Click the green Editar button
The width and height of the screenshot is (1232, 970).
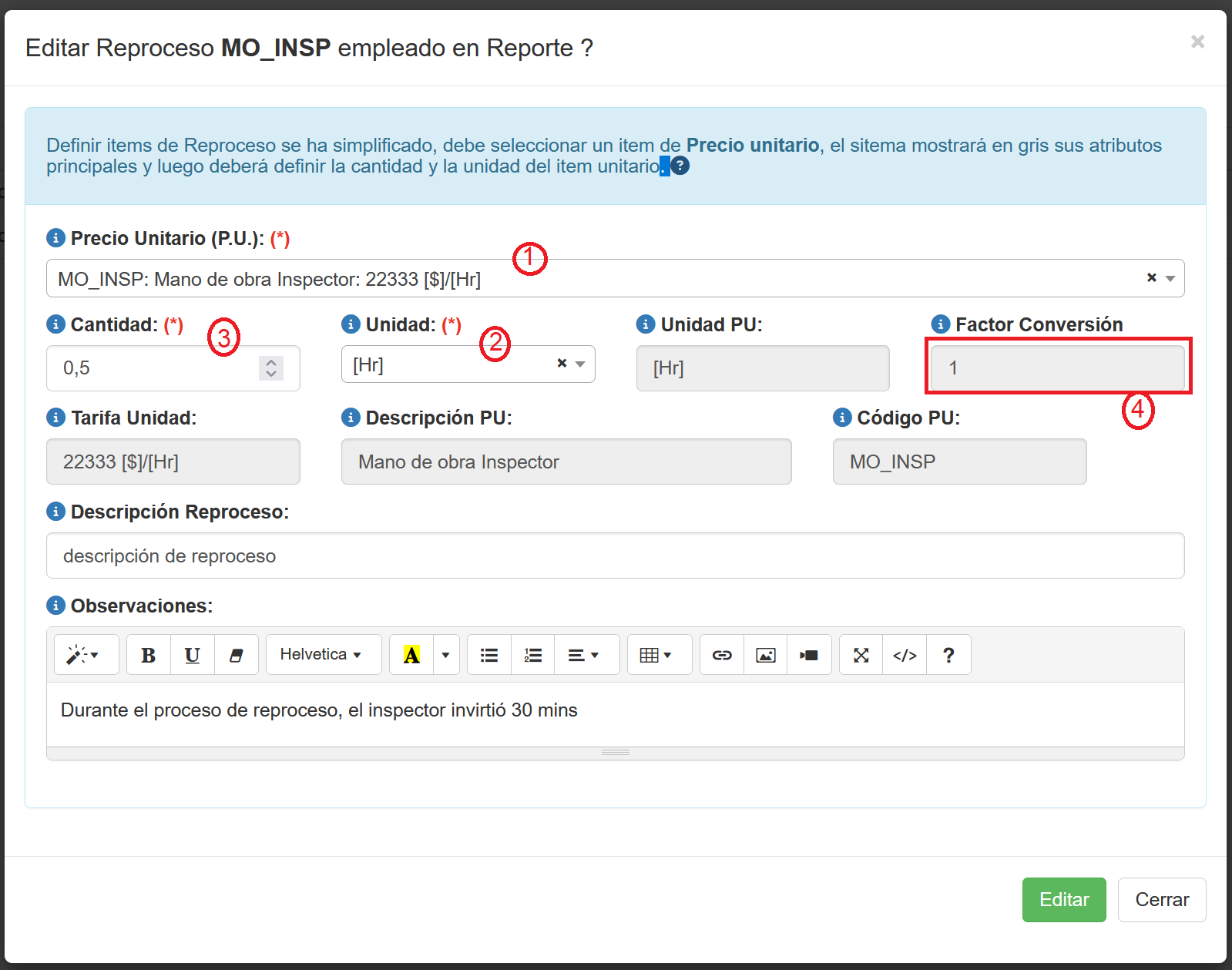[x=1064, y=900]
